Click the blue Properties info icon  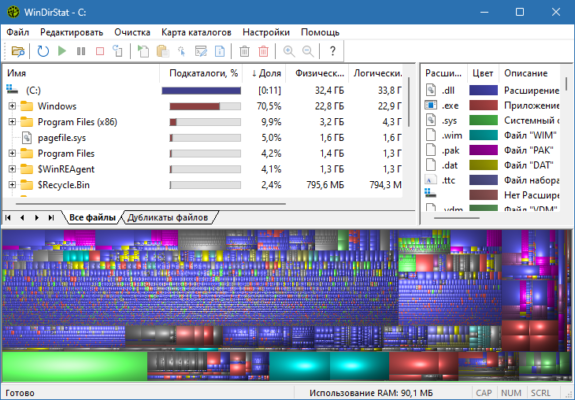click(x=220, y=51)
